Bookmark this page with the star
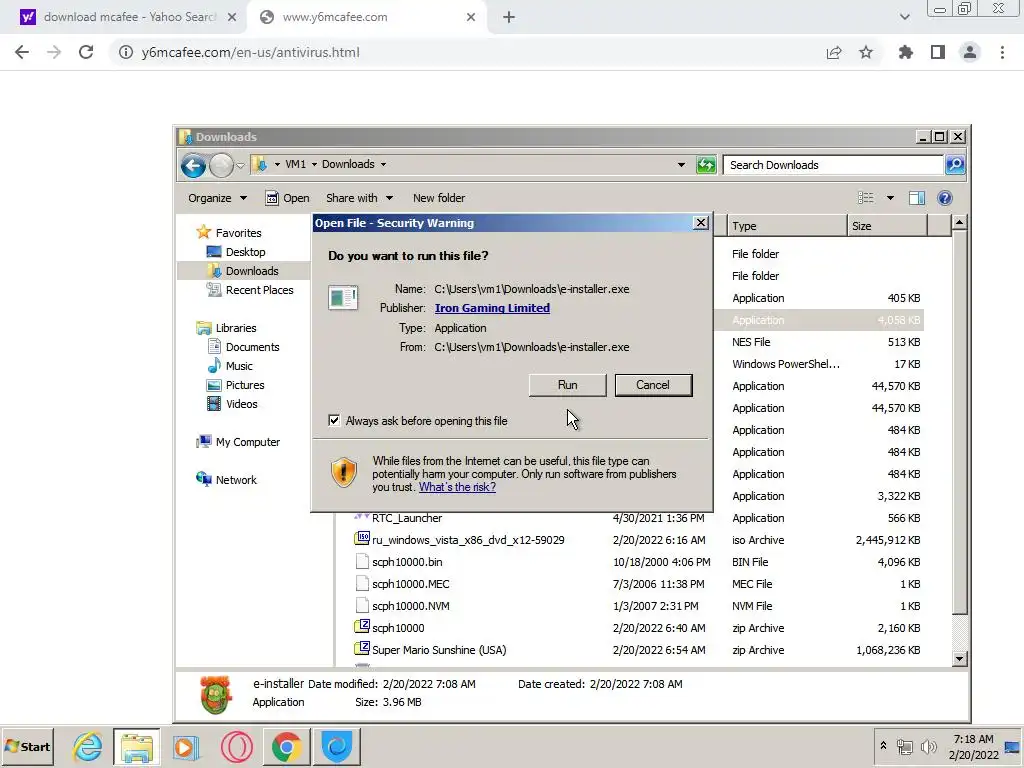The width and height of the screenshot is (1024, 768). click(x=866, y=52)
